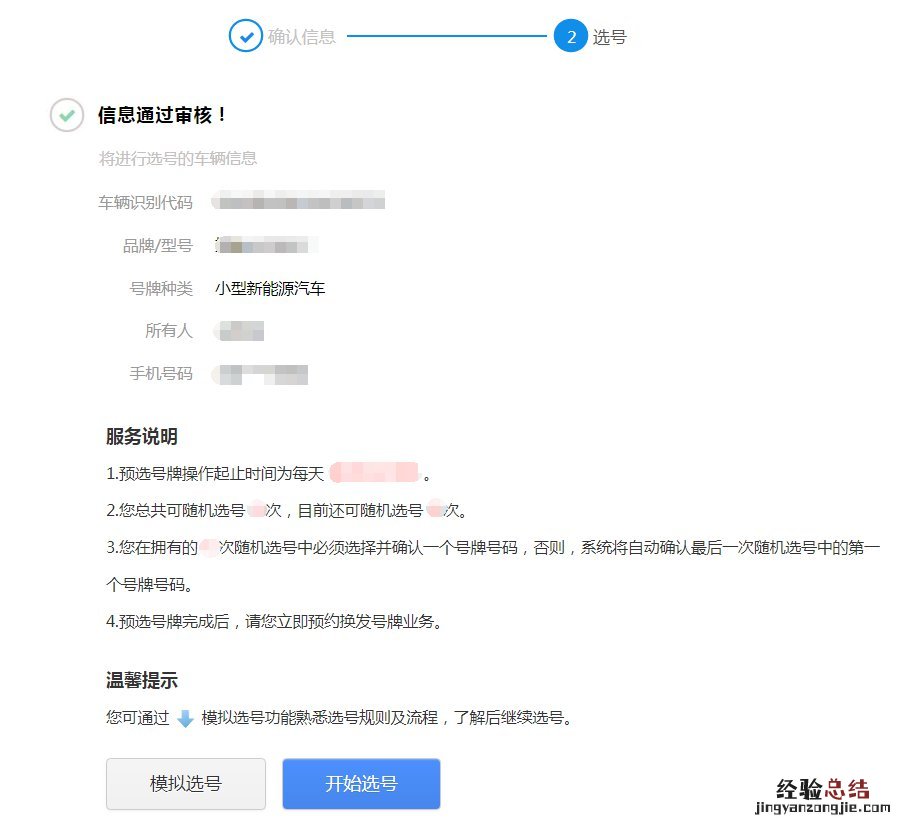Open the jingyanzongjie.com link
The height and width of the screenshot is (826, 905).
[822, 805]
